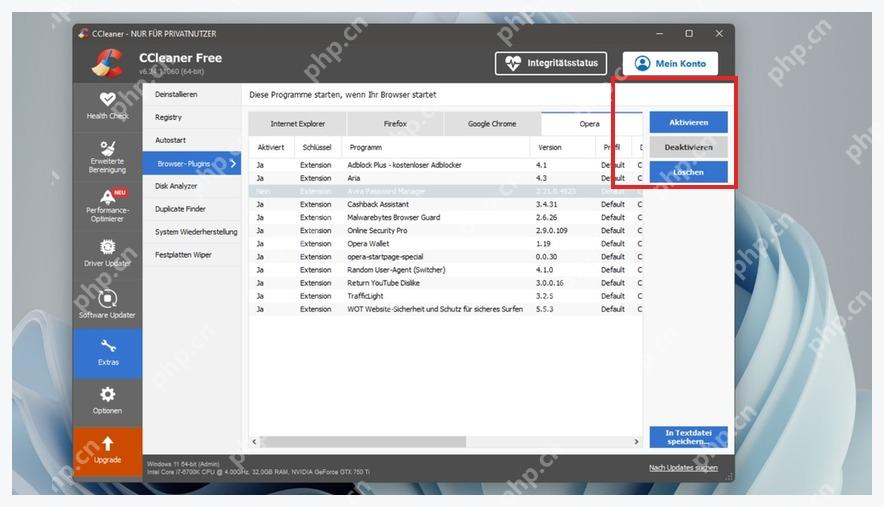Screen dimensions: 884x507
Task: Sort by the Version column header
Action: click(x=563, y=147)
